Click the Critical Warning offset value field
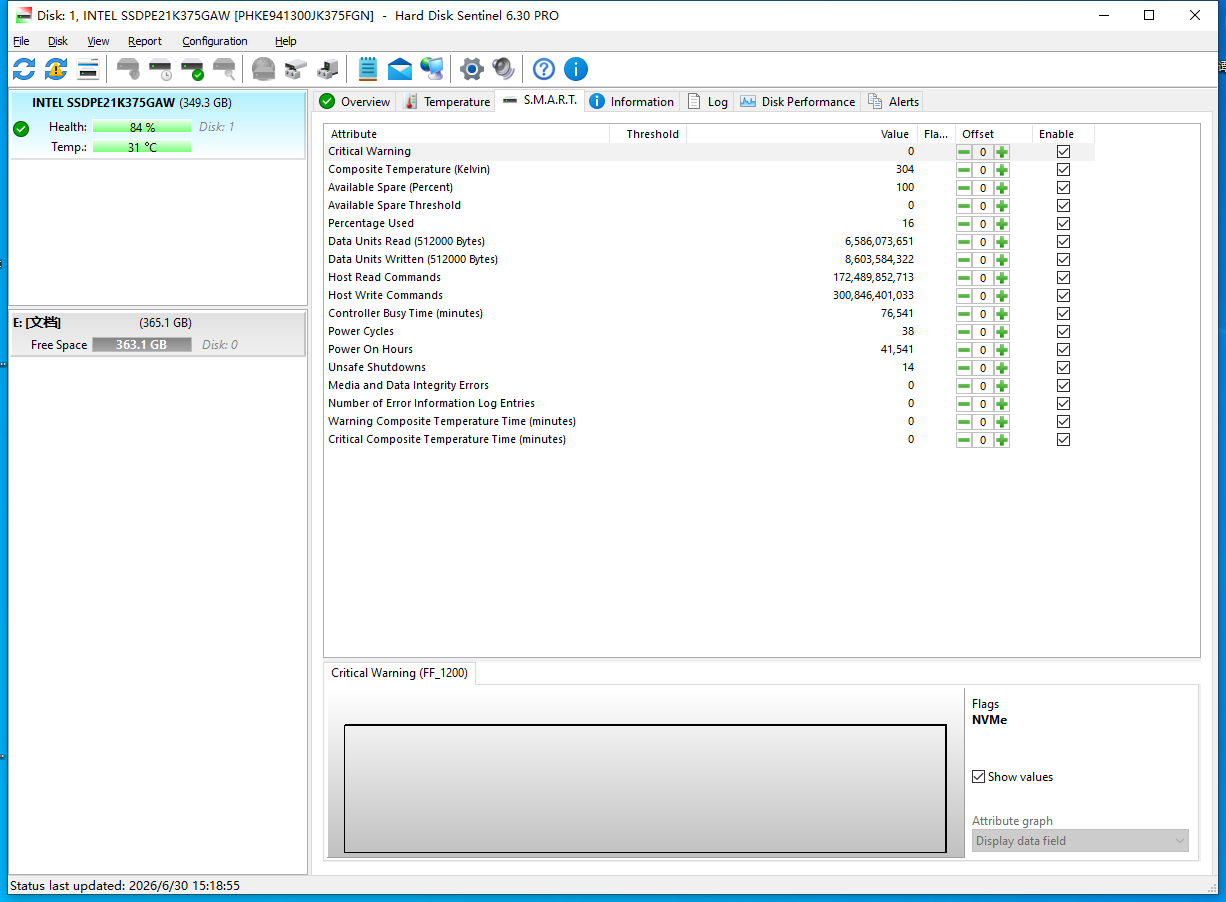This screenshot has width=1226, height=902. [x=983, y=152]
